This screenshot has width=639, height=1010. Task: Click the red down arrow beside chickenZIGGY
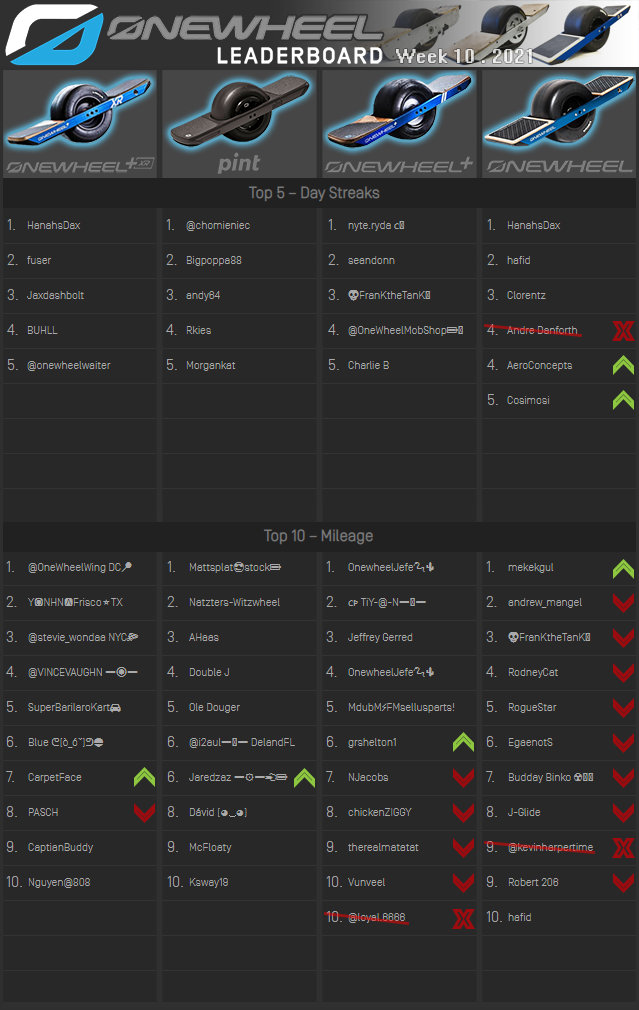pyautogui.click(x=462, y=812)
